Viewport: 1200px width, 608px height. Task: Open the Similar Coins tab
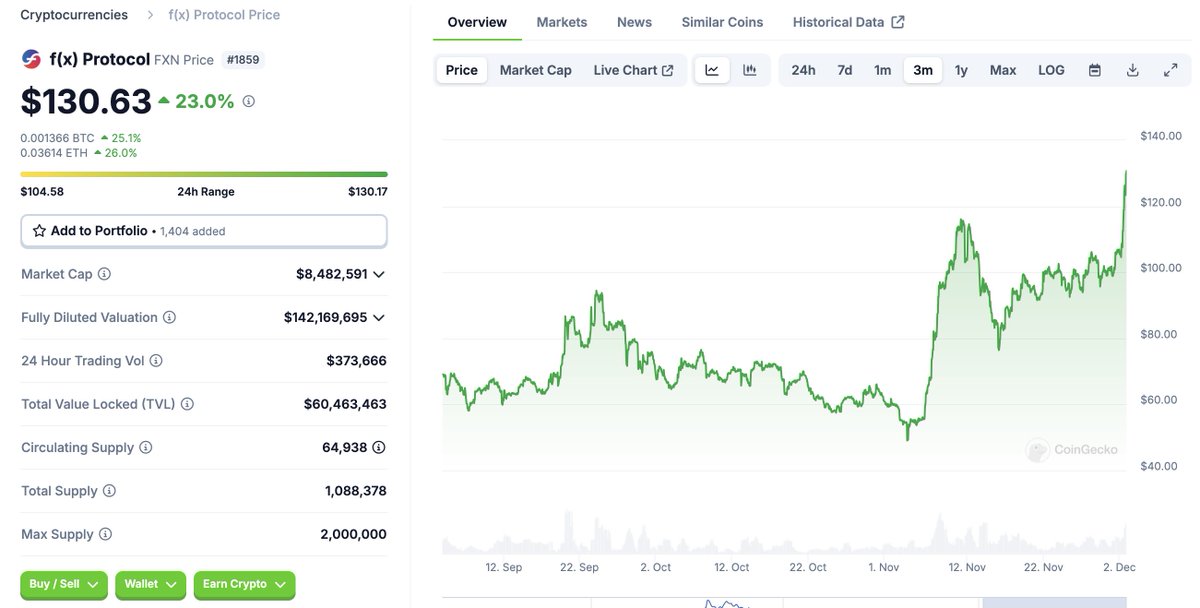[722, 22]
